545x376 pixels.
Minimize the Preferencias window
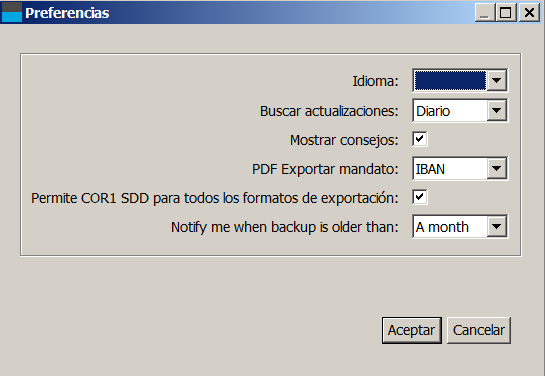[x=485, y=13]
